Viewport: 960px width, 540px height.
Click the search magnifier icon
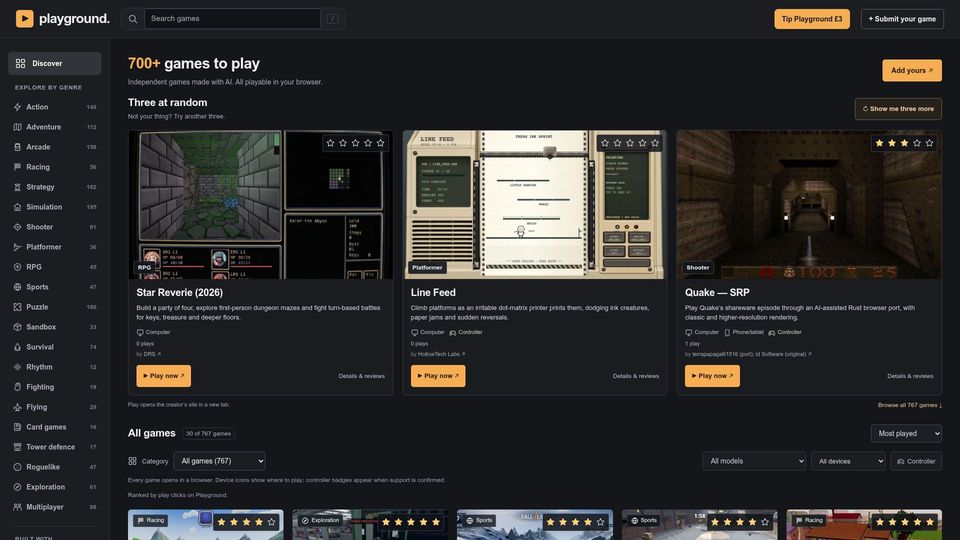pos(133,19)
